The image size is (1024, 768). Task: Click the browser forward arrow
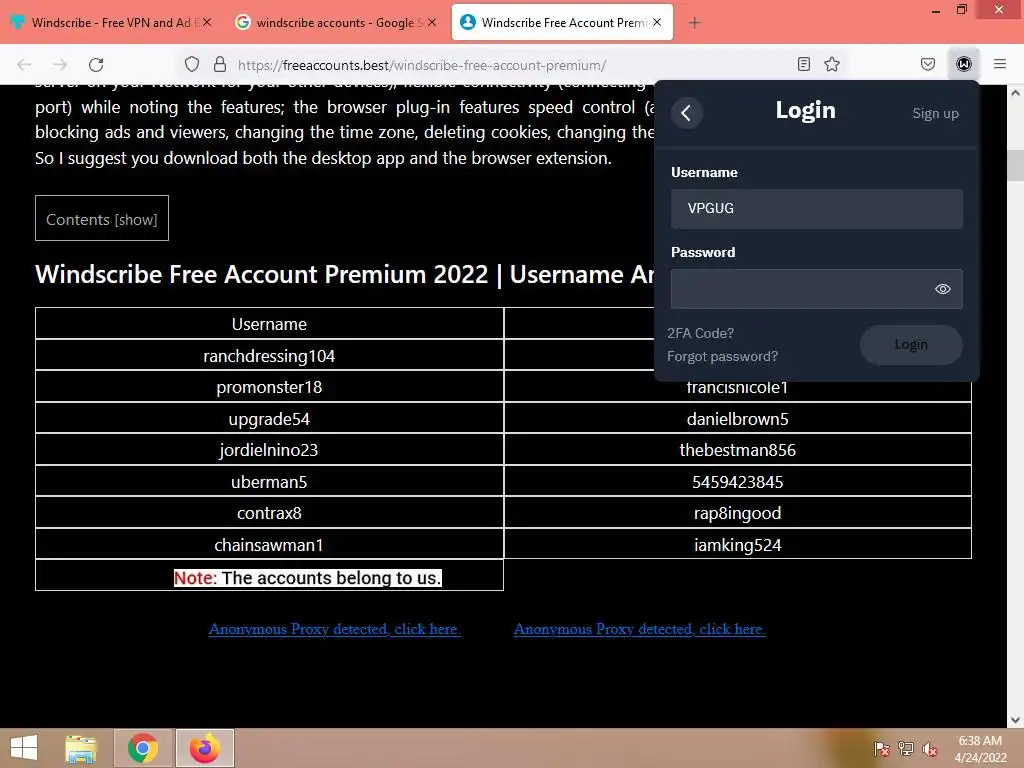click(60, 64)
